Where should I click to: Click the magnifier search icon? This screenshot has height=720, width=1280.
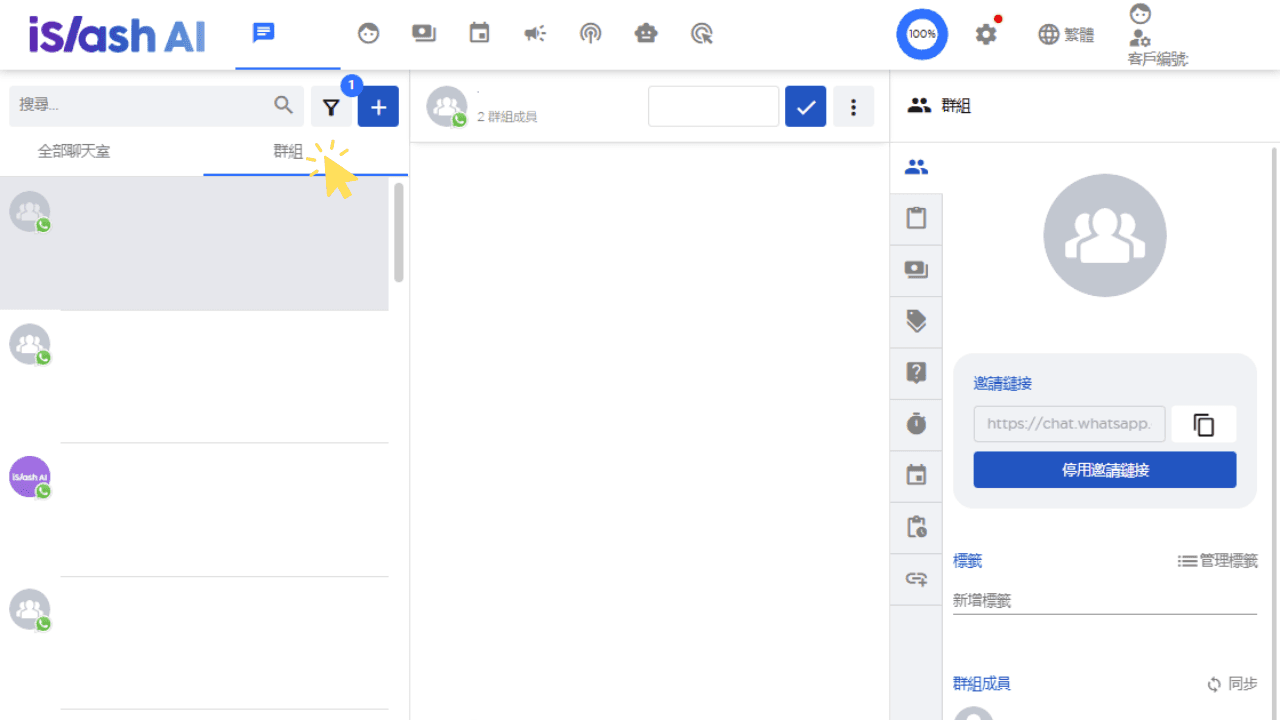pos(283,105)
